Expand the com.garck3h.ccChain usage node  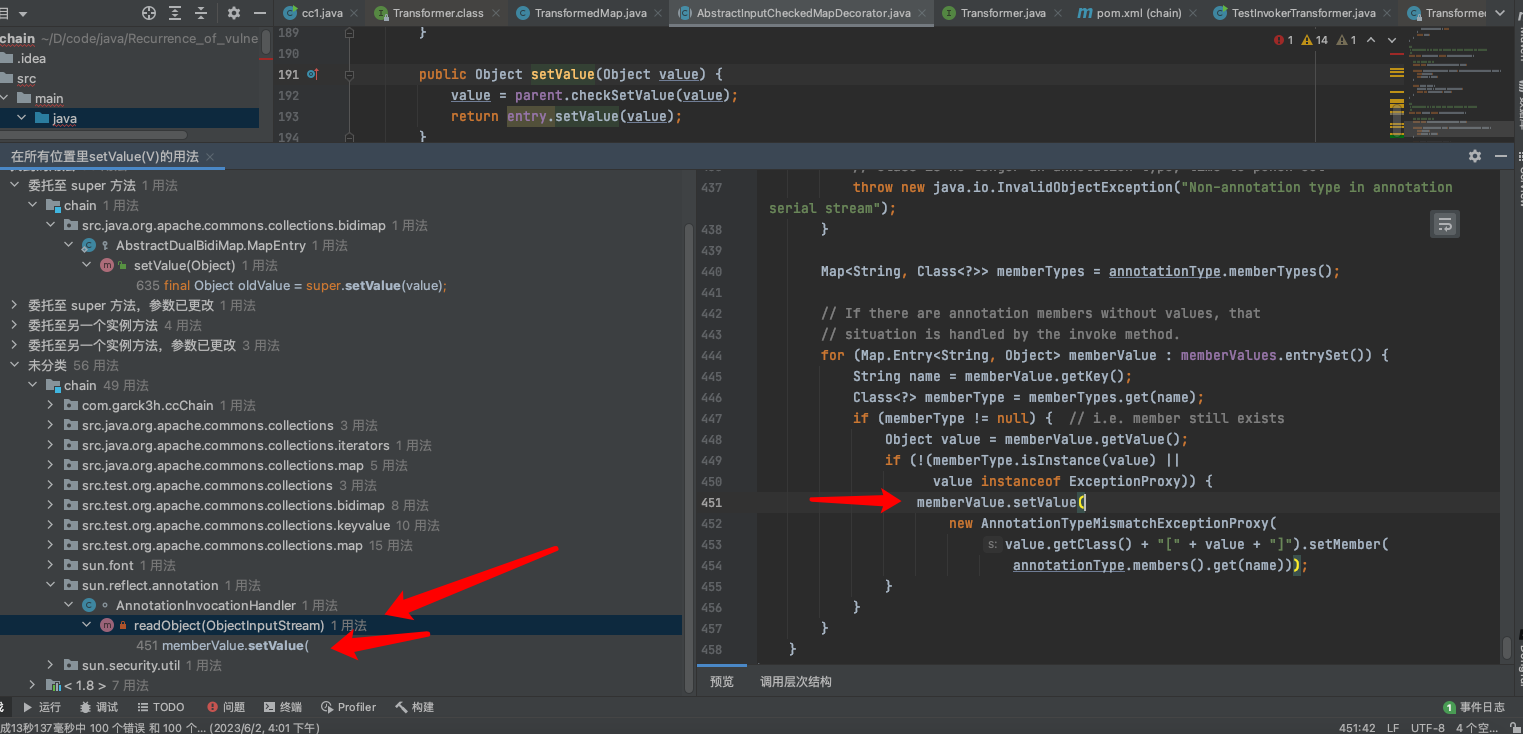tap(50, 405)
